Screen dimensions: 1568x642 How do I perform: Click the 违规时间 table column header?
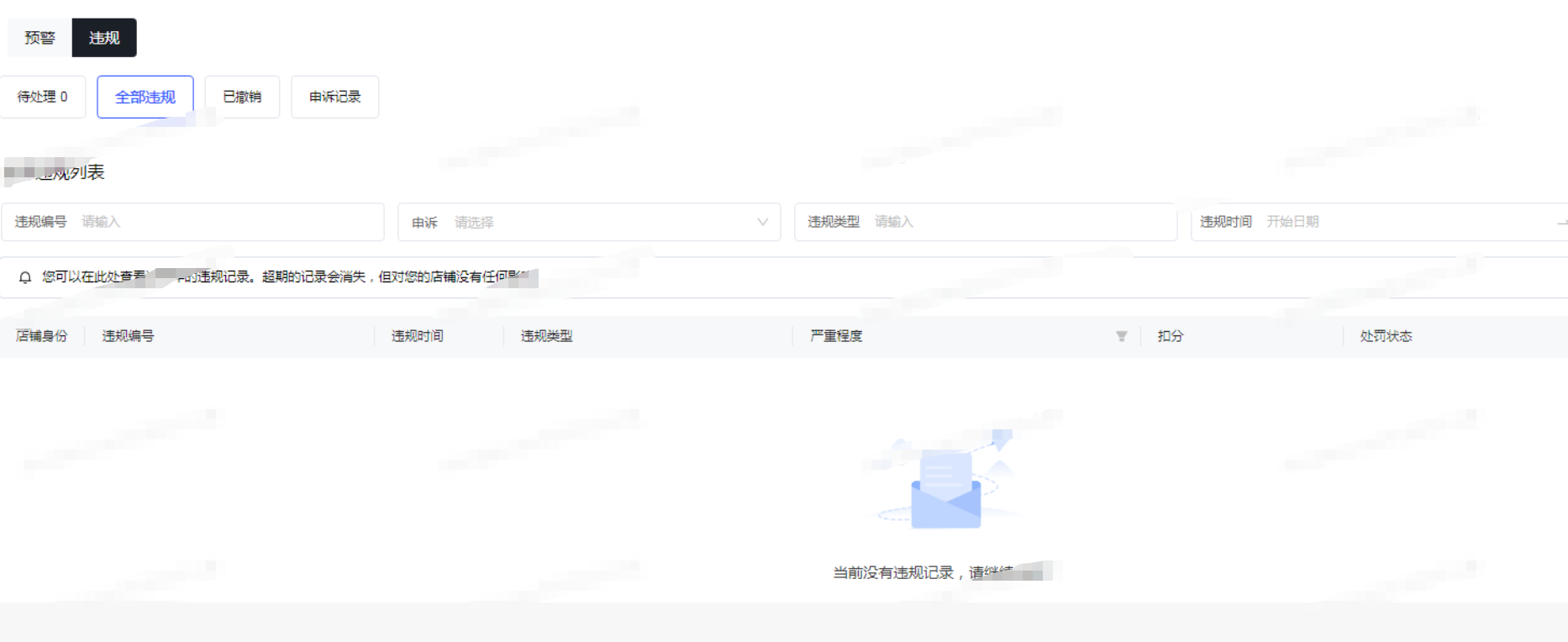coord(417,336)
